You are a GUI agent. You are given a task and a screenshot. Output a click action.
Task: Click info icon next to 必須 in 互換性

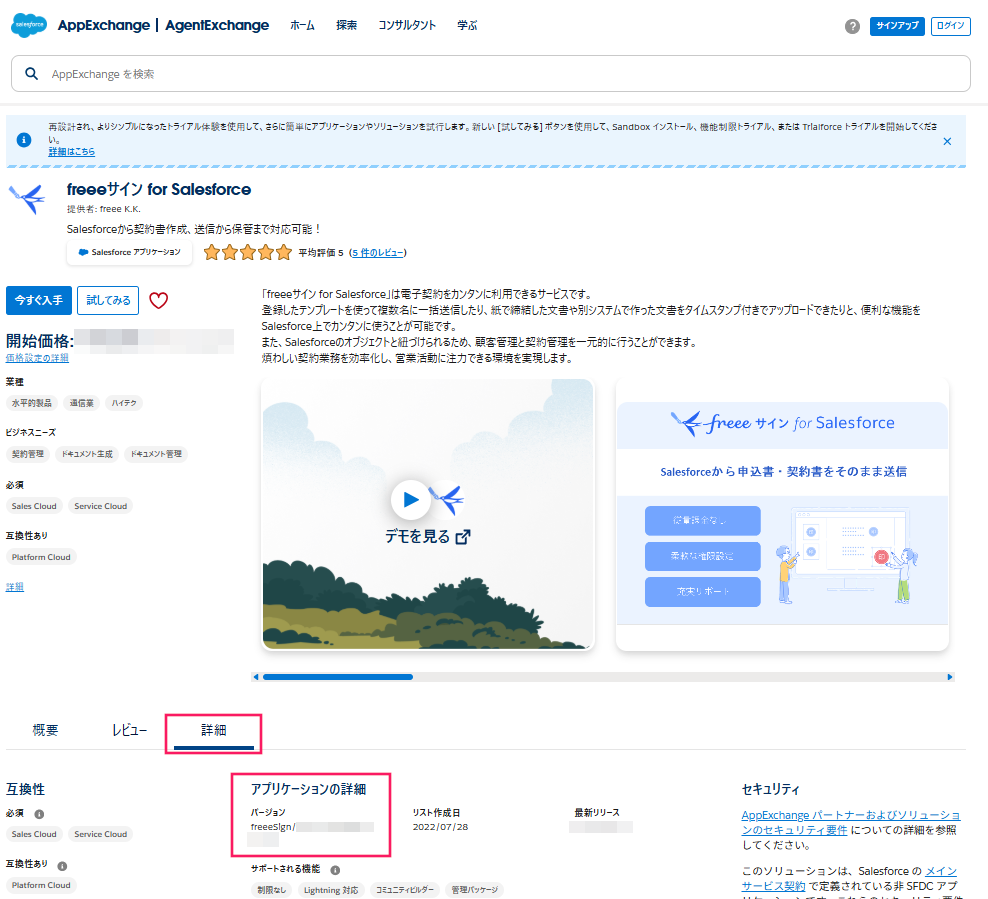tap(39, 814)
